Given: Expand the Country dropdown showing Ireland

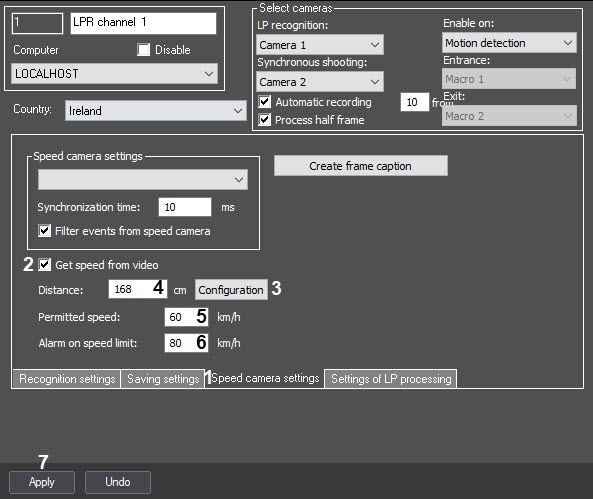Looking at the screenshot, I should click(155, 110).
